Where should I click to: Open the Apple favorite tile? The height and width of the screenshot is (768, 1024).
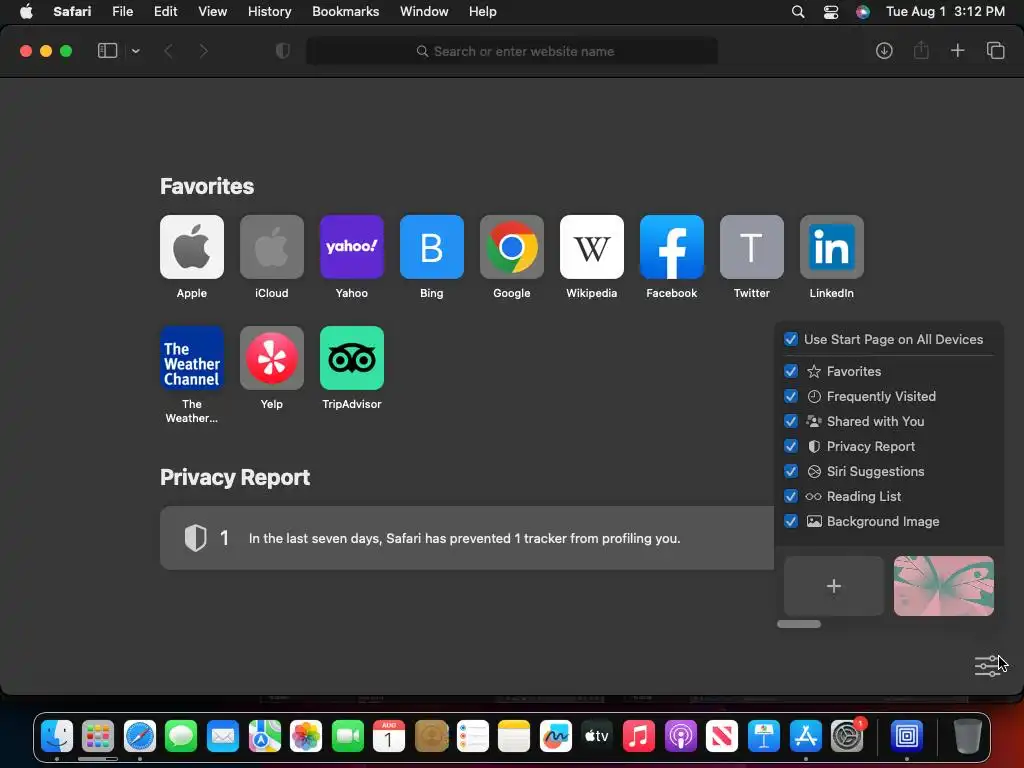191,247
